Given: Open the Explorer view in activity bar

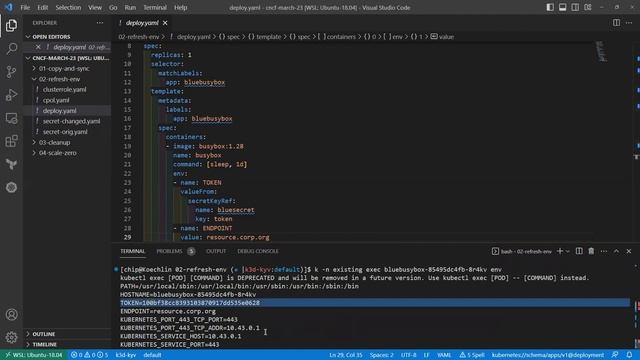Looking at the screenshot, I should click(x=11, y=26).
